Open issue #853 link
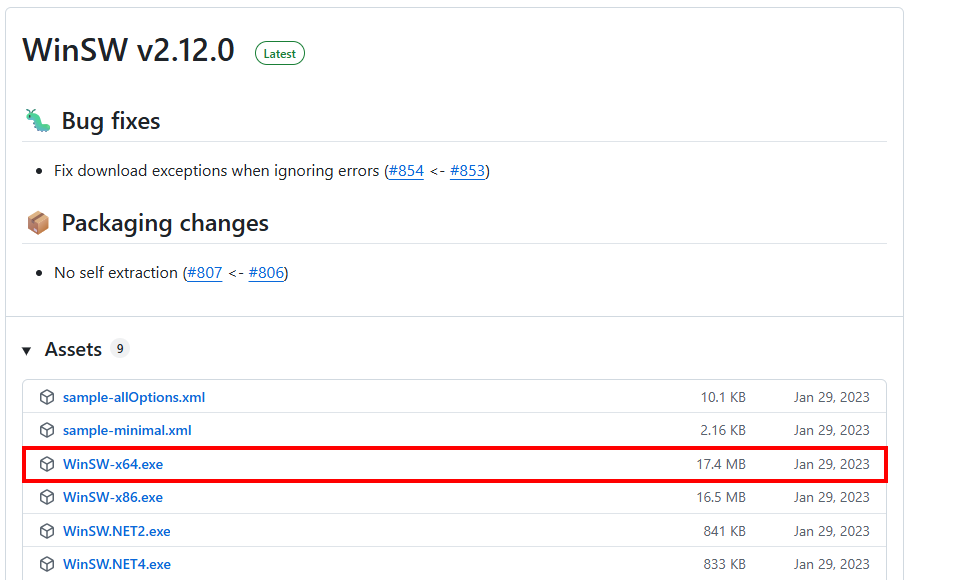The height and width of the screenshot is (580, 970). tap(467, 171)
